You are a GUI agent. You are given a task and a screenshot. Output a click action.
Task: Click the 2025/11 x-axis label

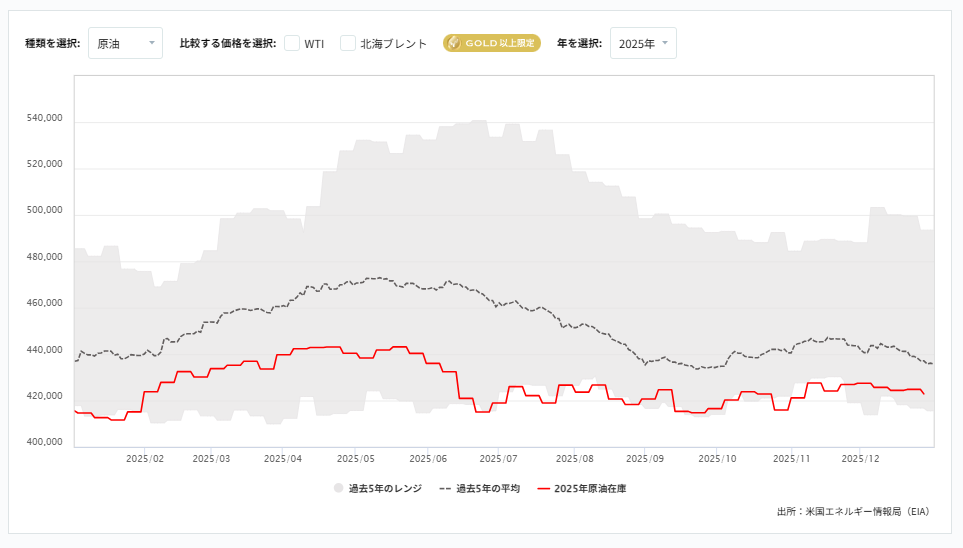click(x=792, y=459)
